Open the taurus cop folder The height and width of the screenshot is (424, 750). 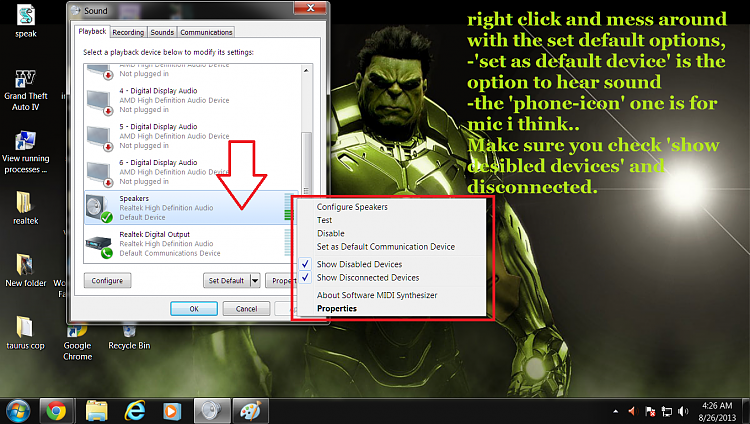[25, 333]
